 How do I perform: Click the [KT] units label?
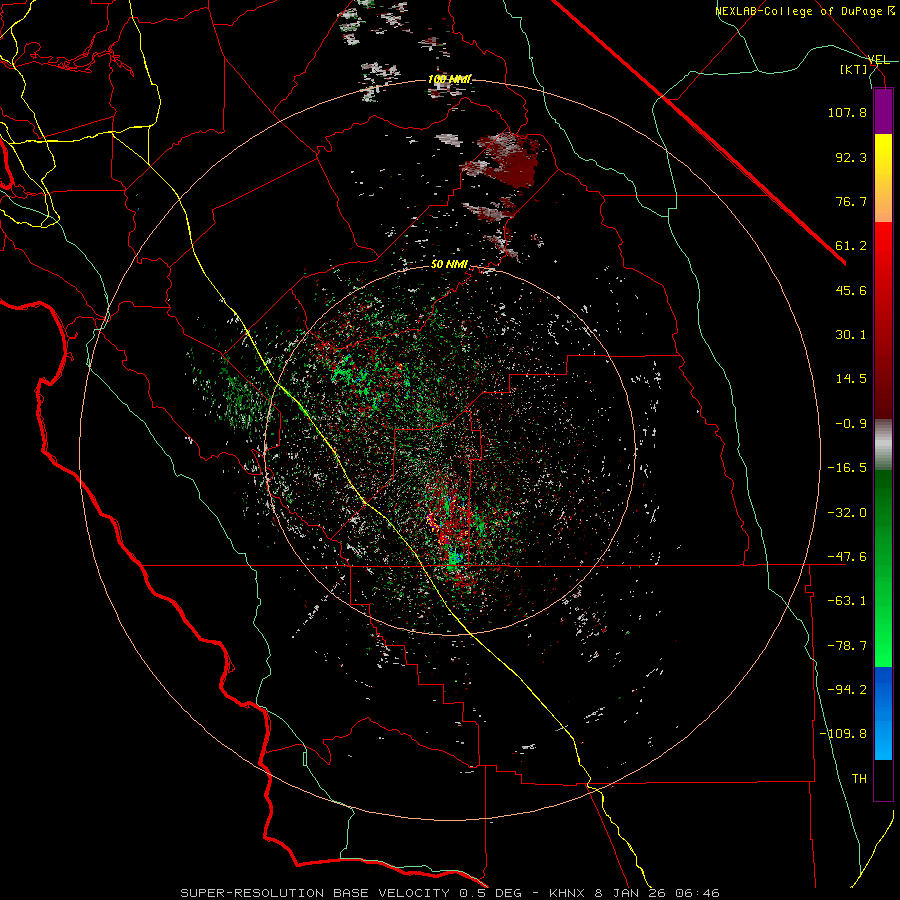click(853, 69)
